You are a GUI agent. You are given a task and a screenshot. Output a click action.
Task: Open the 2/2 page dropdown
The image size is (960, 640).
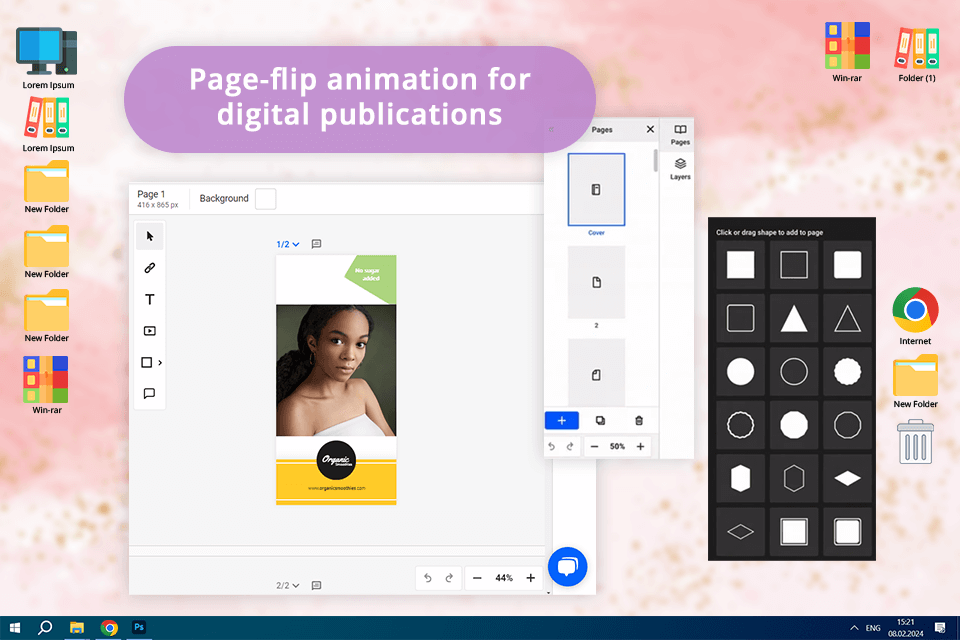point(288,585)
